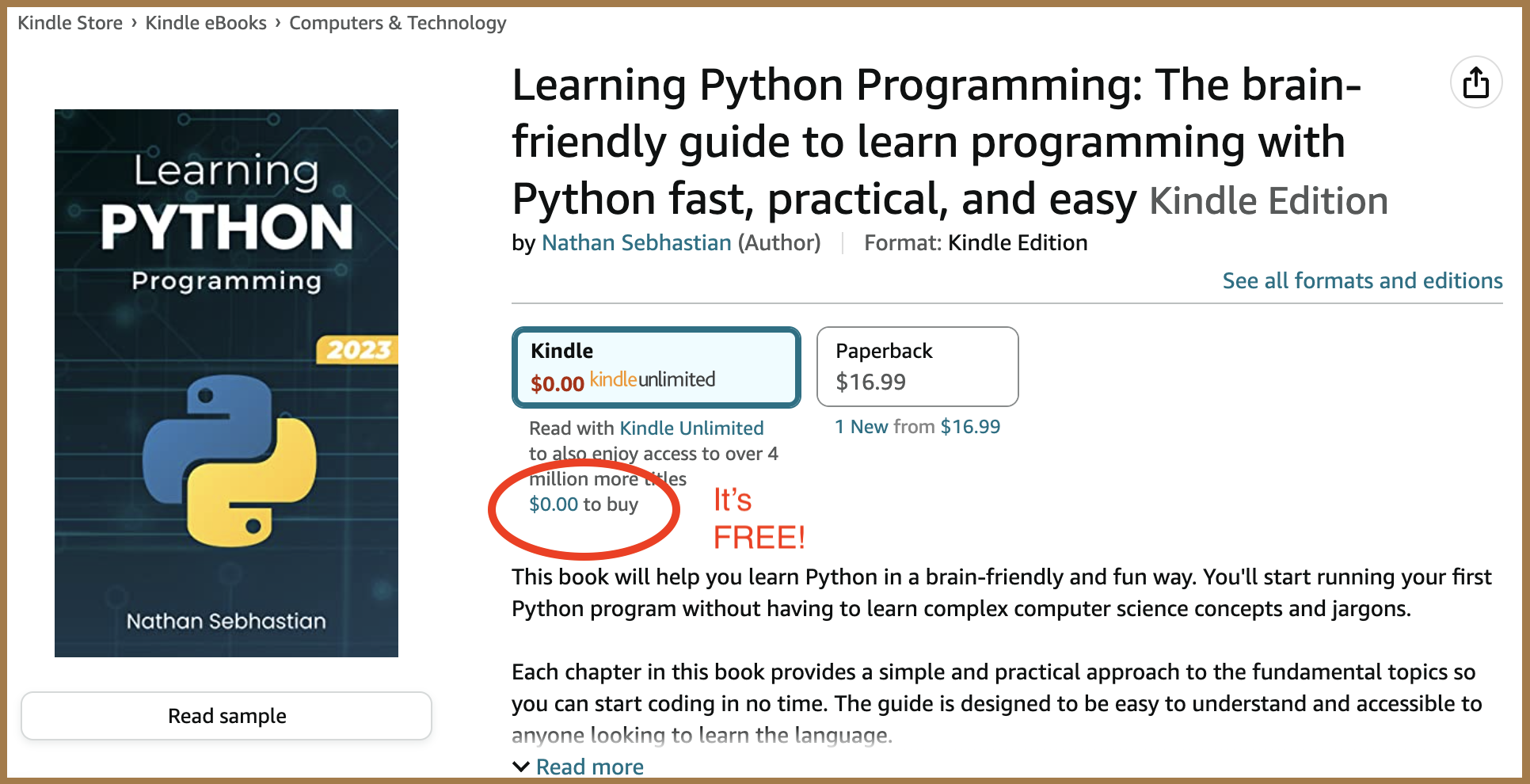This screenshot has height=784, width=1530.
Task: Click the share icon button
Action: tap(1475, 82)
